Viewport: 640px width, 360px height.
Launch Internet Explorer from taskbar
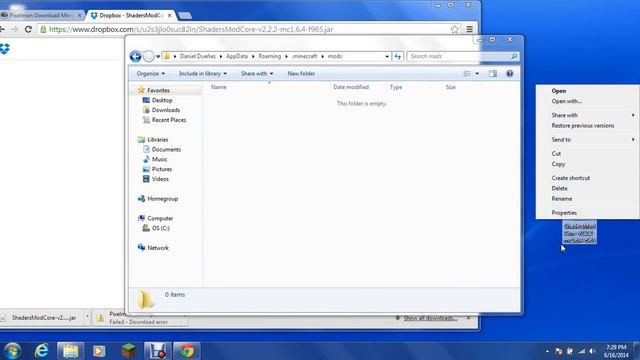click(x=41, y=351)
